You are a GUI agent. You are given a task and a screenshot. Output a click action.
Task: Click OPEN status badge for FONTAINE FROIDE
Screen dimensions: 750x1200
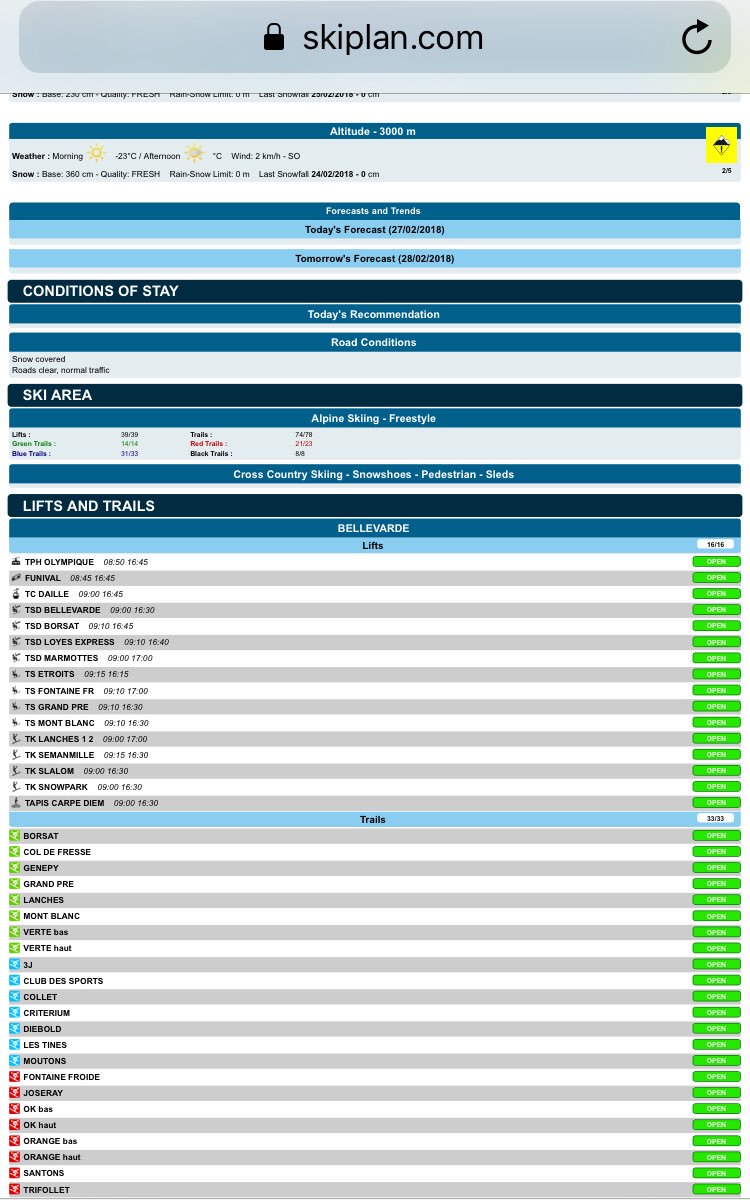[716, 1077]
